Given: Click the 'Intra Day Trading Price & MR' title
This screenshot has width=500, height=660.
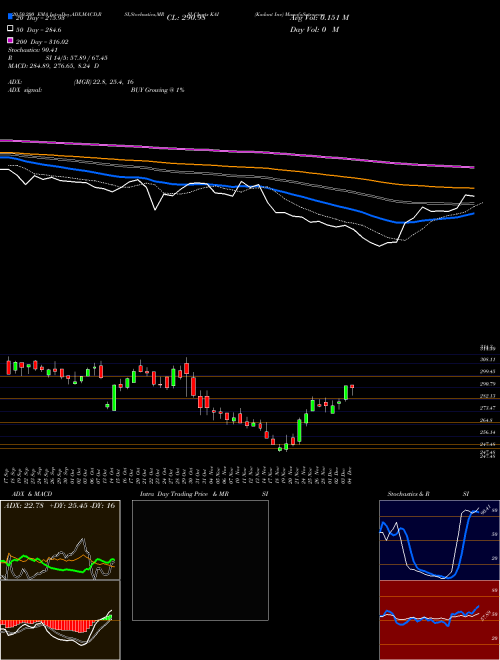Looking at the screenshot, I should (184, 494).
